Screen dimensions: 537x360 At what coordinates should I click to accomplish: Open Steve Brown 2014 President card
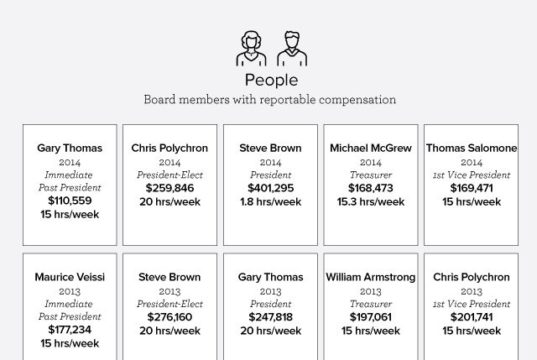[x=271, y=185]
